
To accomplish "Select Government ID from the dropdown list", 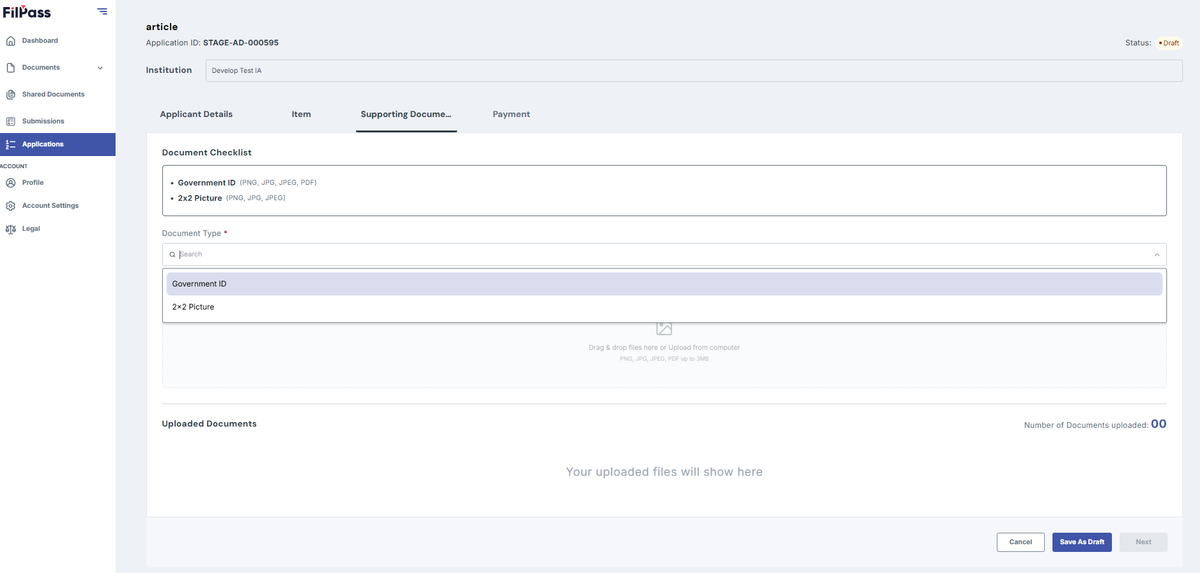I will pyautogui.click(x=664, y=284).
